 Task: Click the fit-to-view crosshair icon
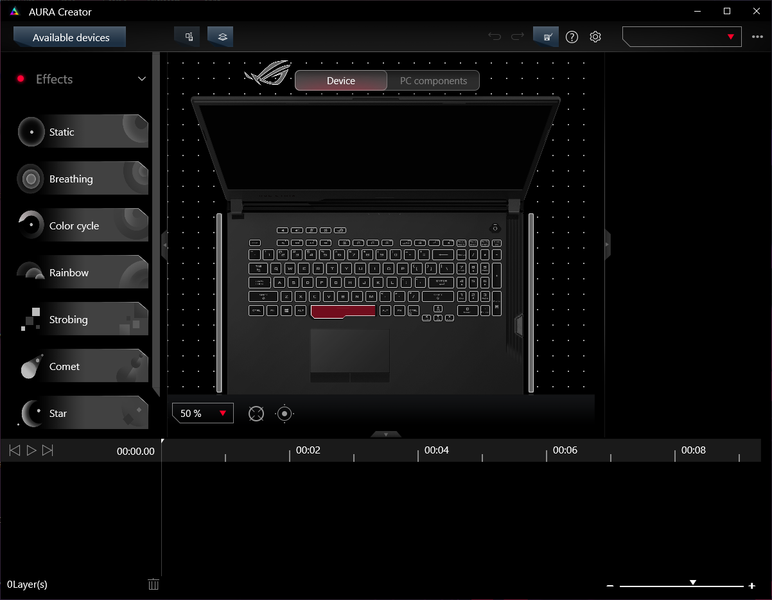pos(256,414)
